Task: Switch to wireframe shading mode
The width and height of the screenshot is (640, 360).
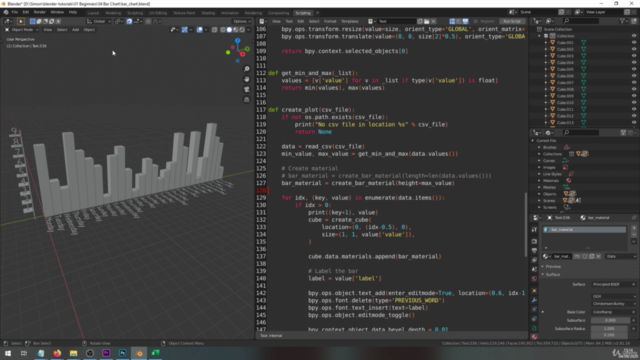Action: [223, 29]
